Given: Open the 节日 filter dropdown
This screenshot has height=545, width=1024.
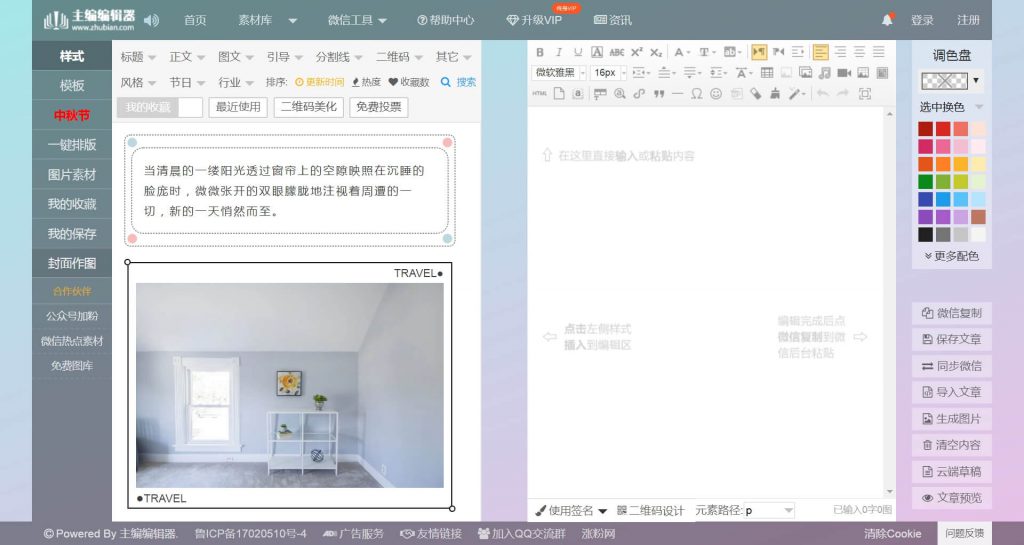Looking at the screenshot, I should tap(187, 83).
